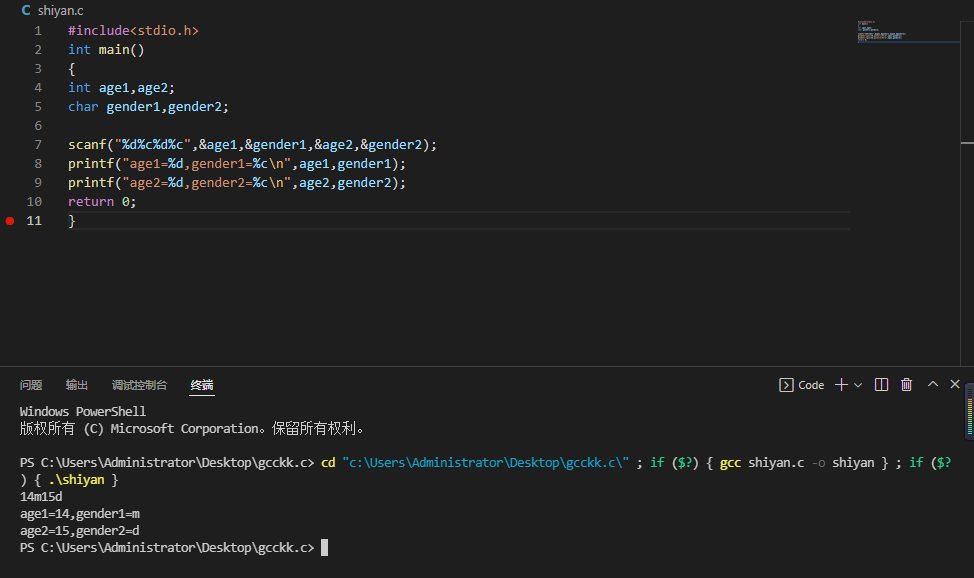Click the minimap code preview
974x578 pixels.
tap(881, 30)
